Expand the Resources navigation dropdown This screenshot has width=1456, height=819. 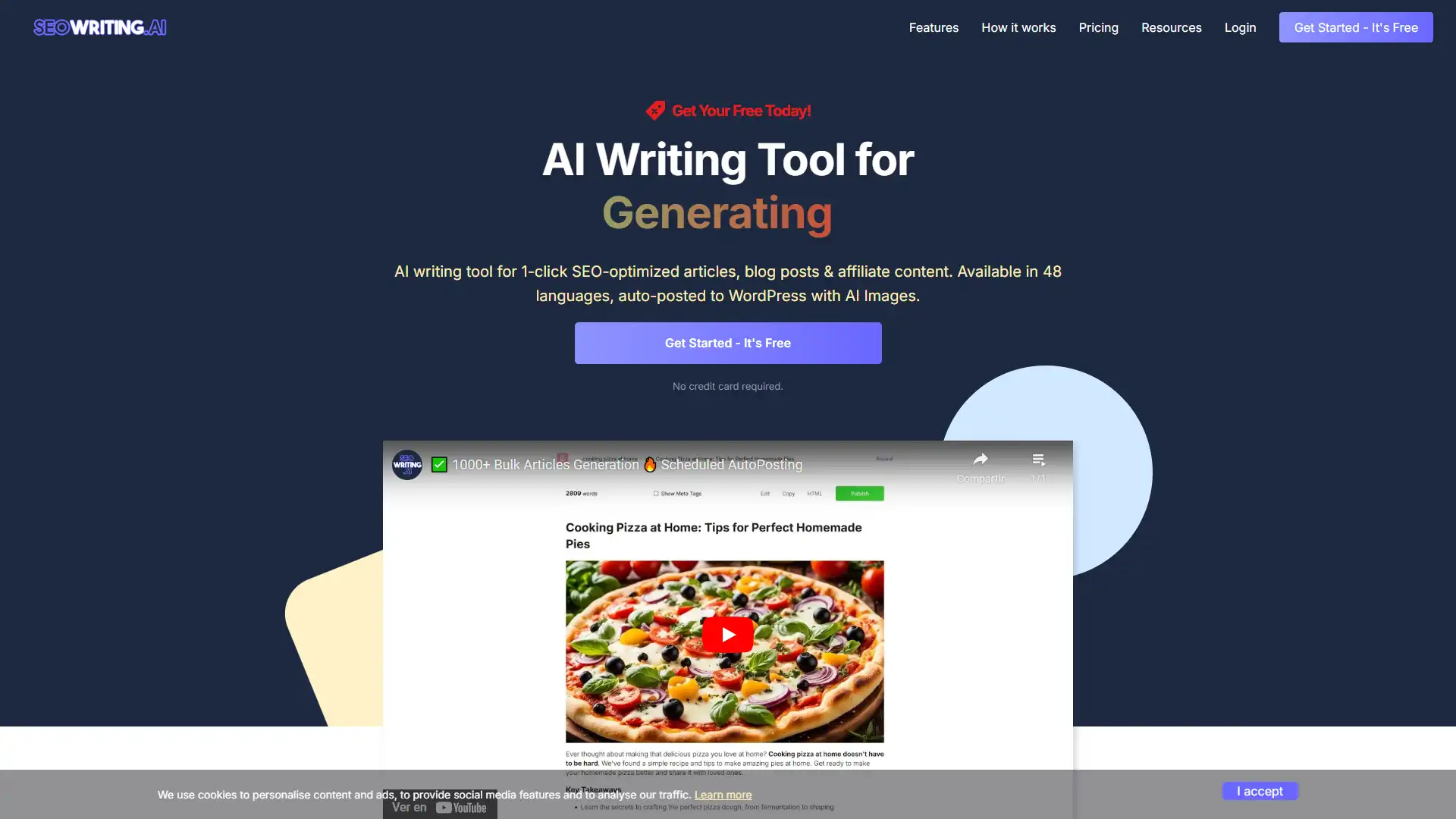click(x=1171, y=27)
